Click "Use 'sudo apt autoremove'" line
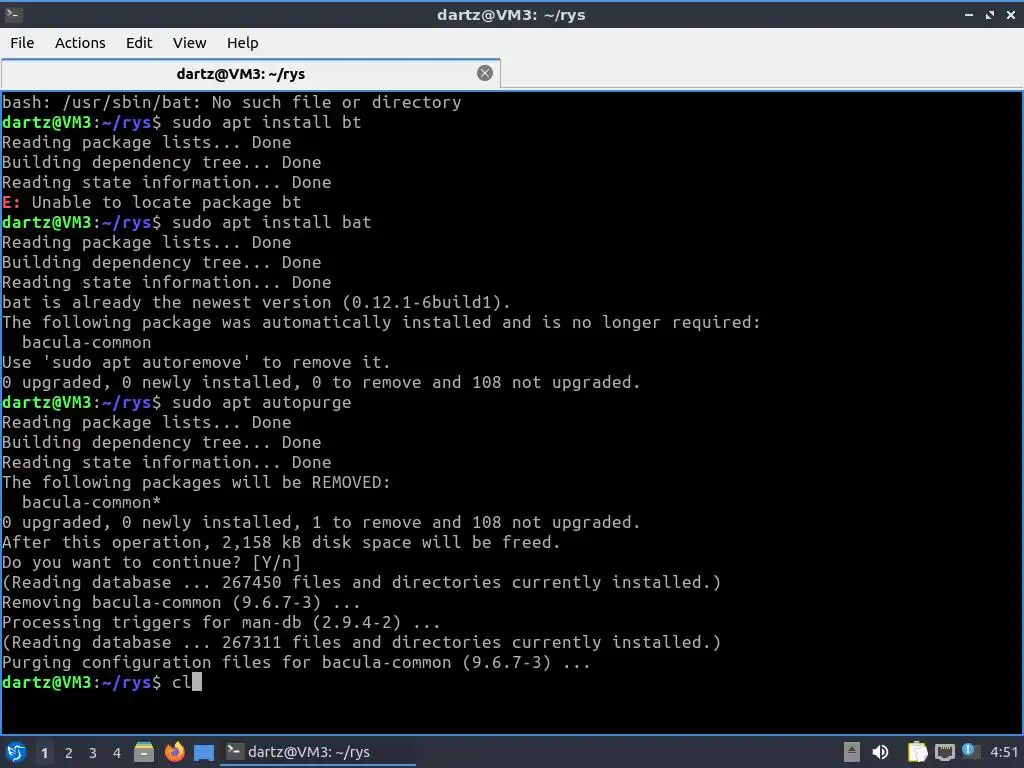The width and height of the screenshot is (1024, 768). click(196, 362)
